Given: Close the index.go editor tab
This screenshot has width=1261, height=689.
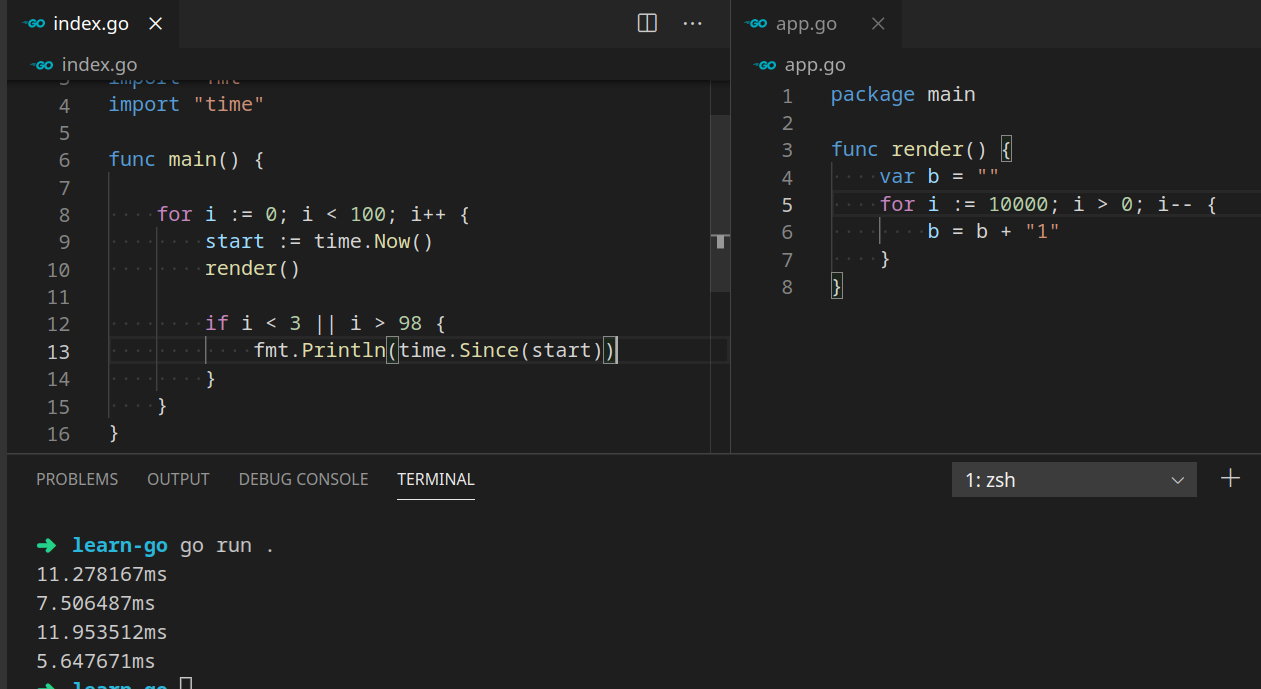Looking at the screenshot, I should point(156,23).
